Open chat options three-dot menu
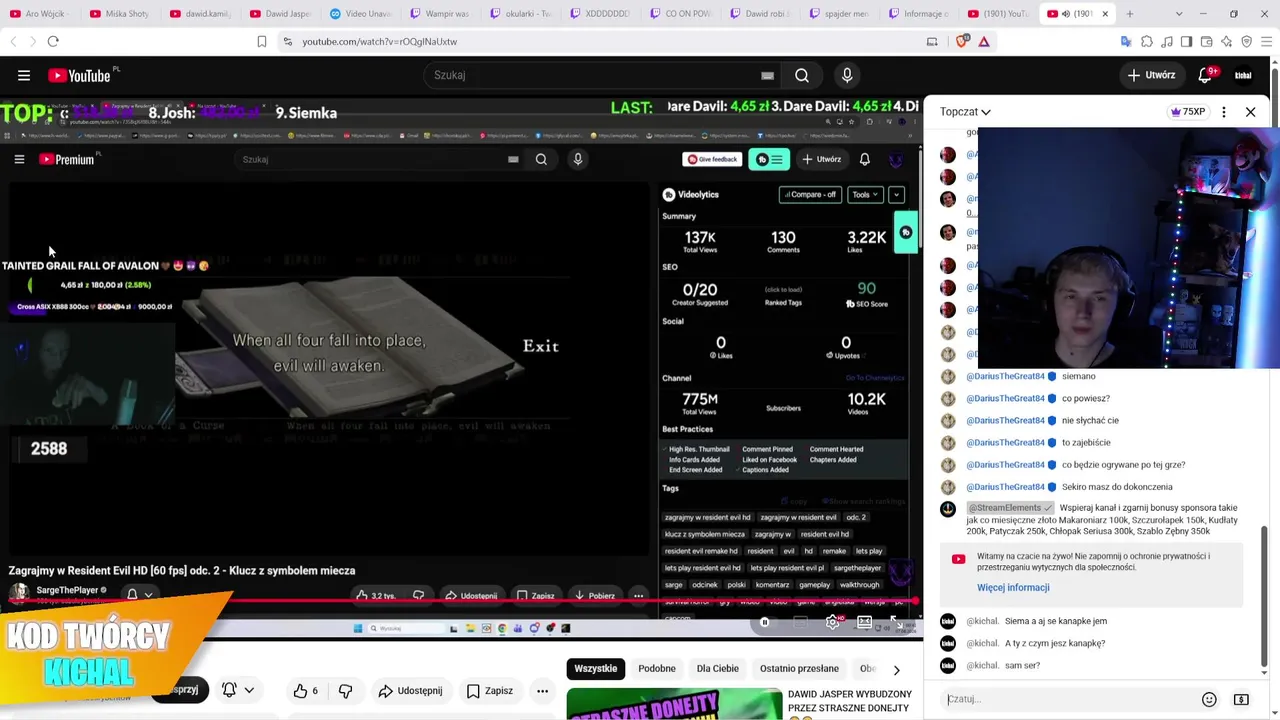1280x720 pixels. [x=1224, y=112]
